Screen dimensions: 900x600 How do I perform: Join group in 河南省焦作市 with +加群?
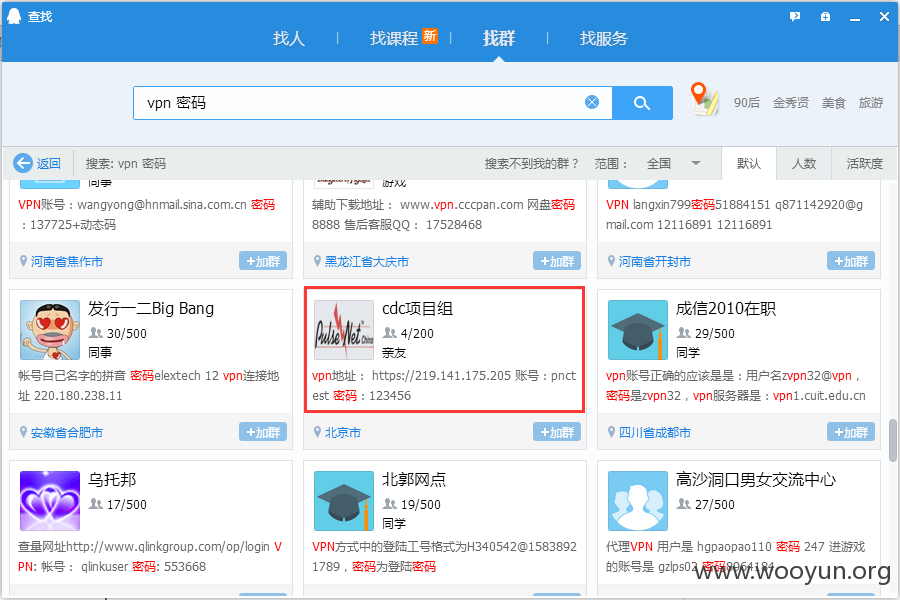[263, 261]
